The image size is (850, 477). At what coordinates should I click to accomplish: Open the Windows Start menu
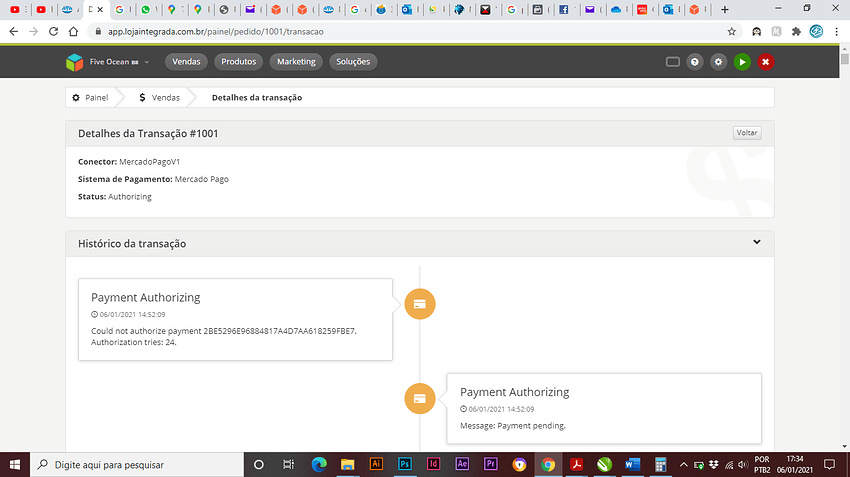tap(15, 465)
